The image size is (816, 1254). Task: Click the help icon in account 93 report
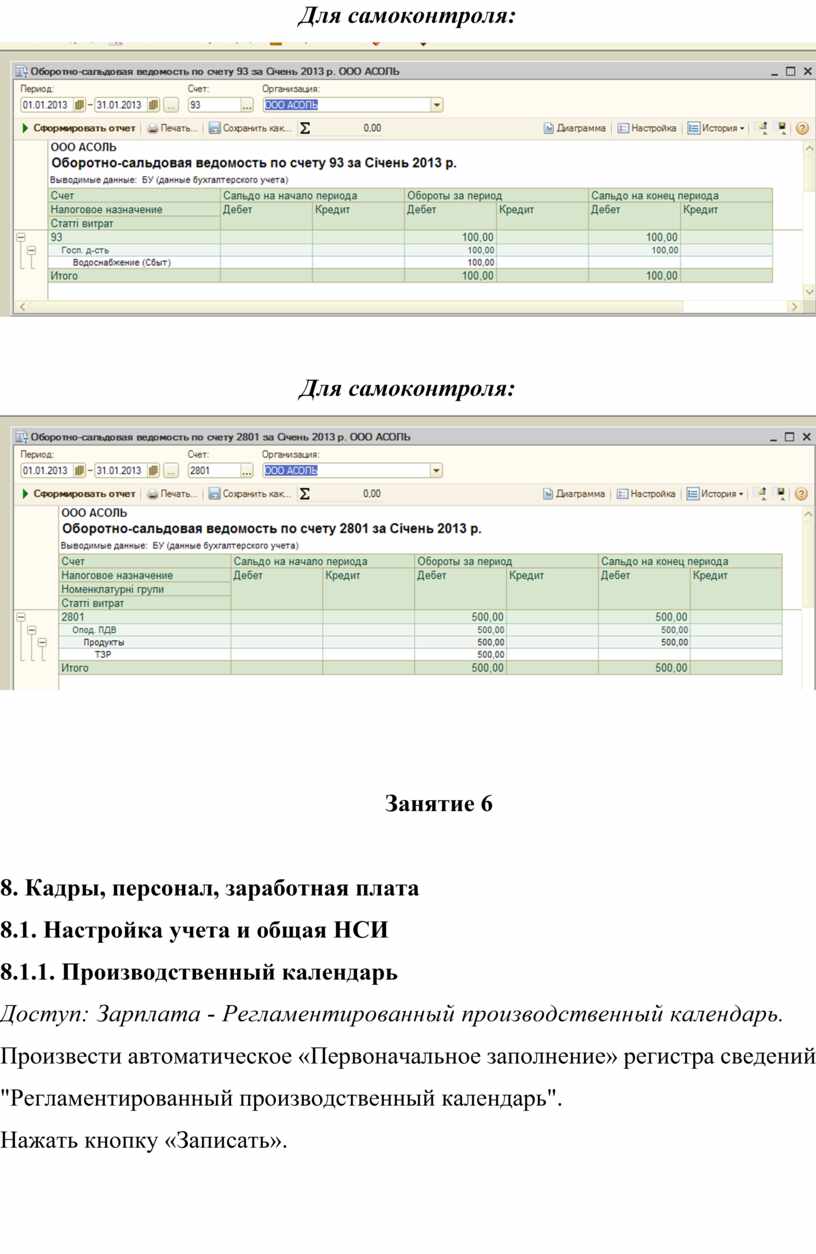(x=802, y=128)
